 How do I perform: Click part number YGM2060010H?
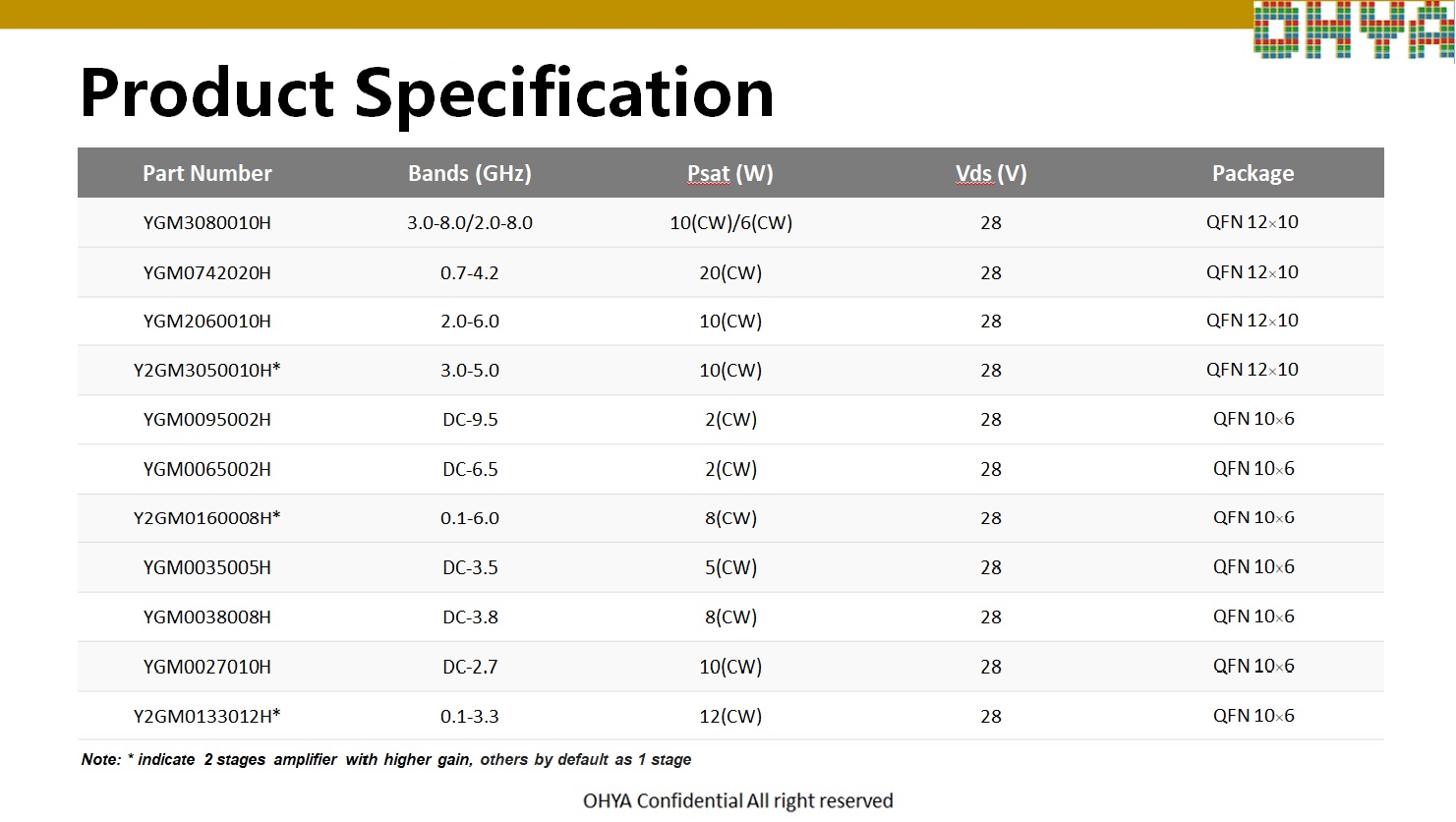coord(207,322)
